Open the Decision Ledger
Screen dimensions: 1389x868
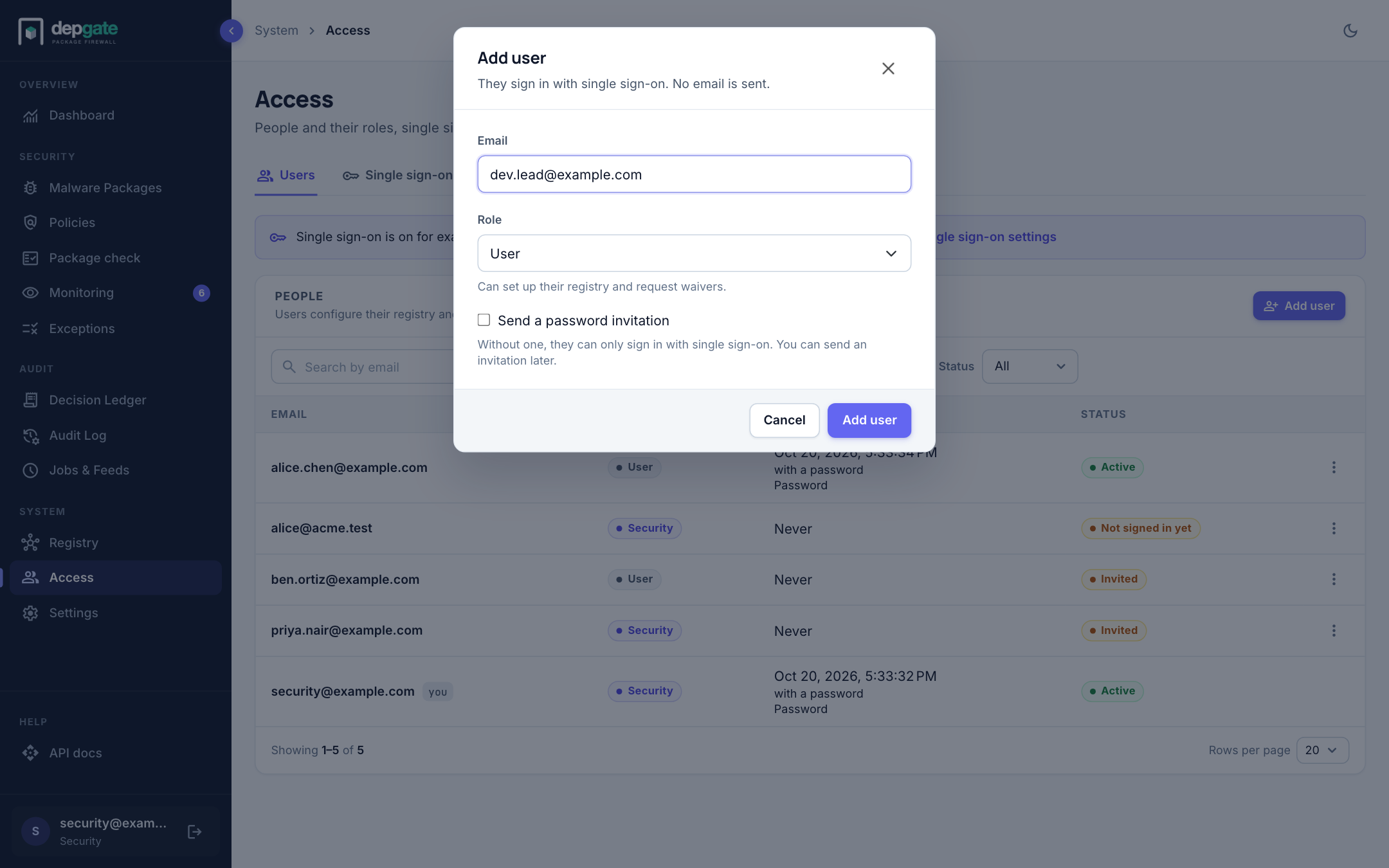[116, 400]
